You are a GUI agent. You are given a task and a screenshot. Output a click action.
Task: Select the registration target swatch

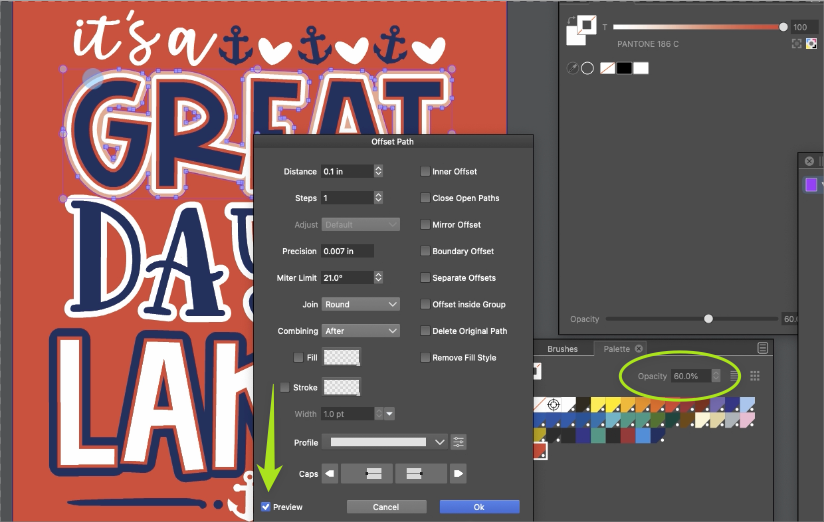(554, 405)
